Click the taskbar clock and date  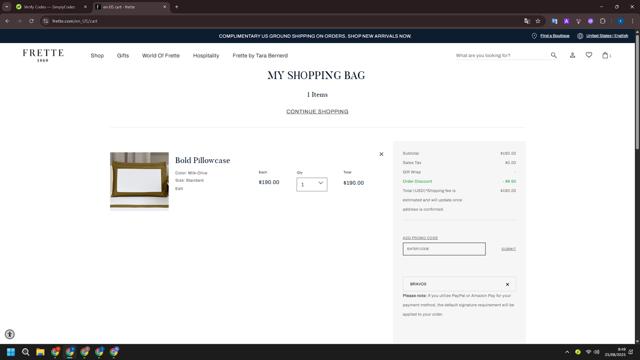(x=616, y=352)
